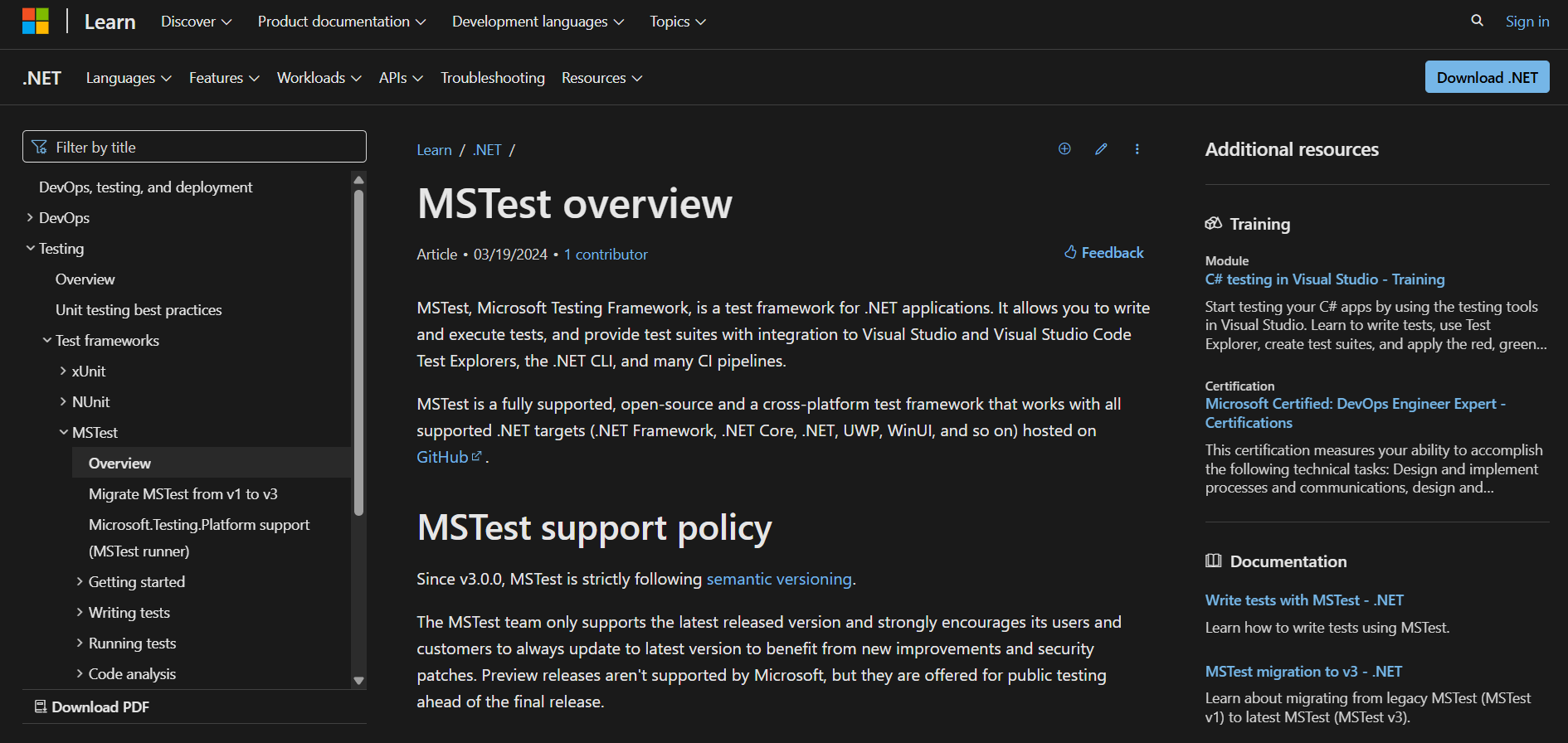The width and height of the screenshot is (1568, 743).
Task: Select the selected MSTest Overview item
Action: pyautogui.click(x=212, y=463)
